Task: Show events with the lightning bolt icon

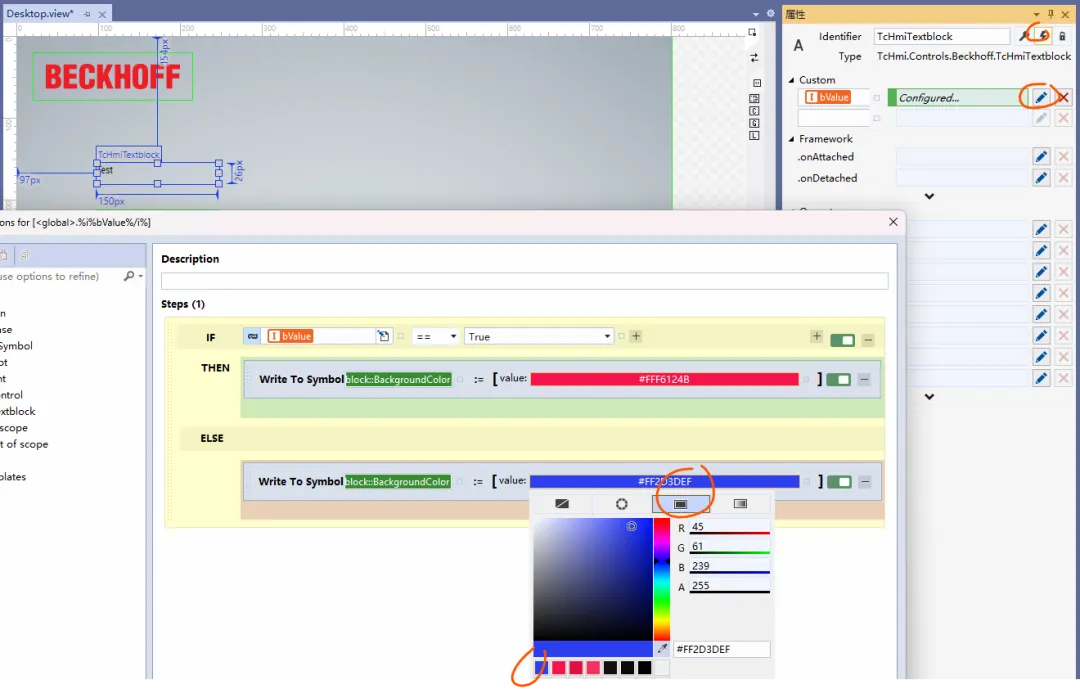Action: coord(1043,36)
